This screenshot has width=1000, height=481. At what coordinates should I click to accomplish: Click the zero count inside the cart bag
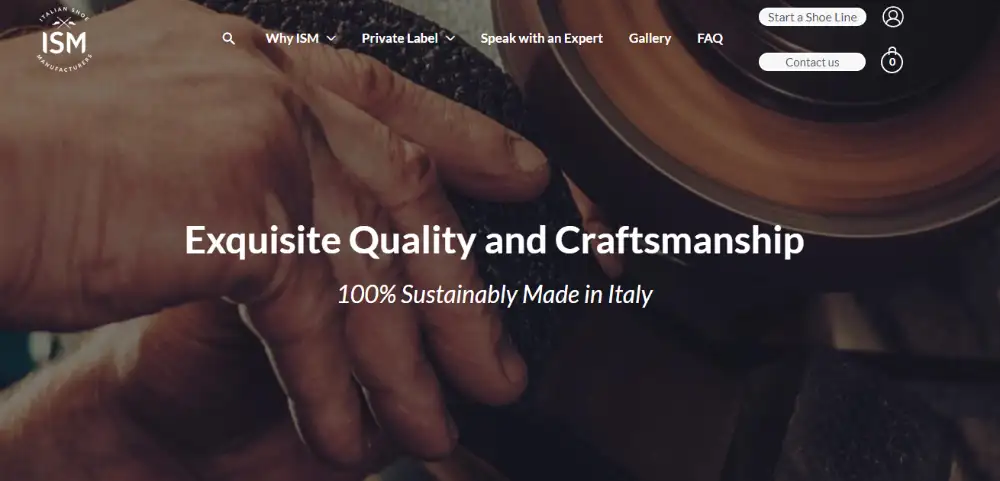tap(892, 63)
